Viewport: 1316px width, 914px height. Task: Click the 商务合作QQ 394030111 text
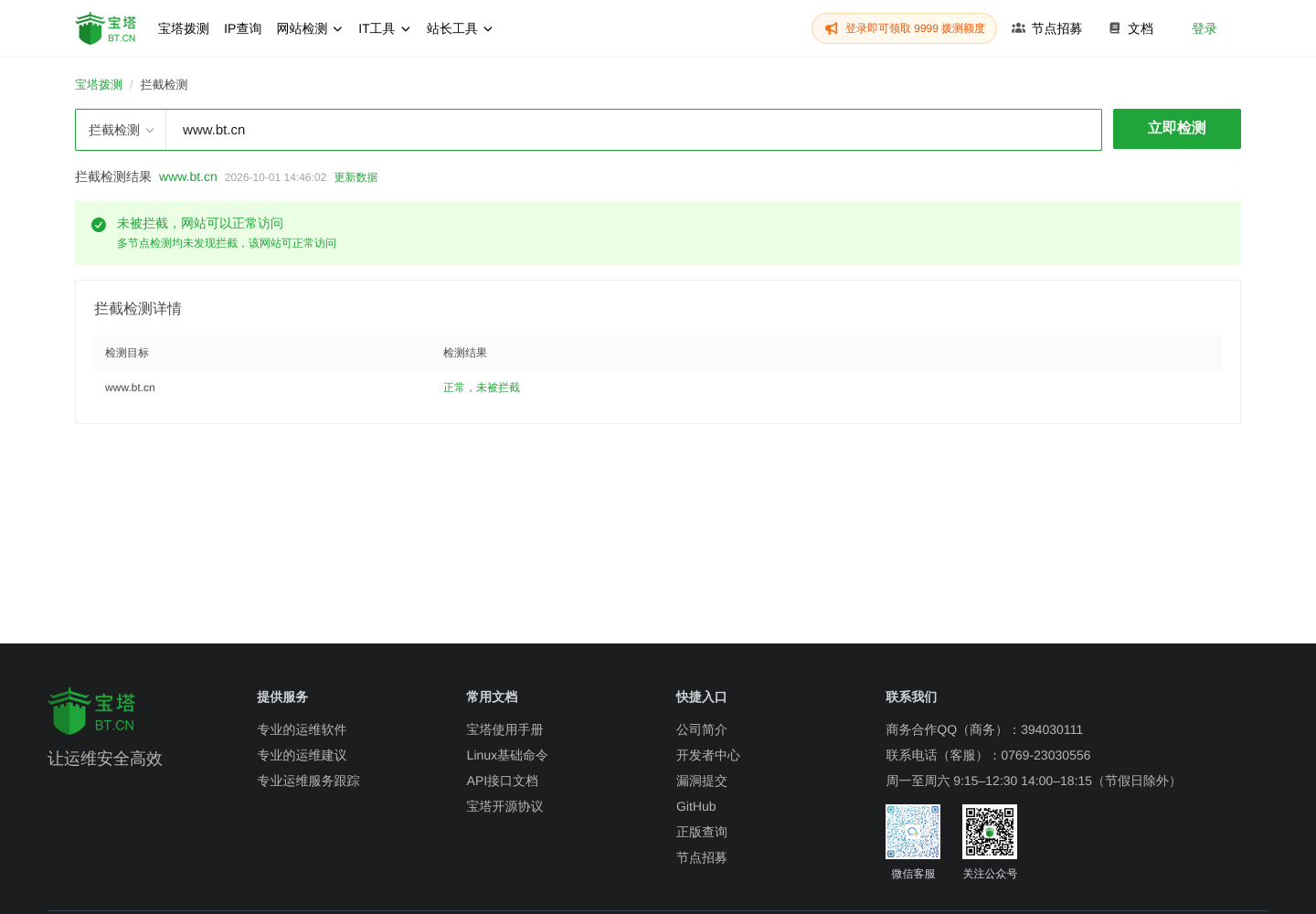tap(984, 729)
